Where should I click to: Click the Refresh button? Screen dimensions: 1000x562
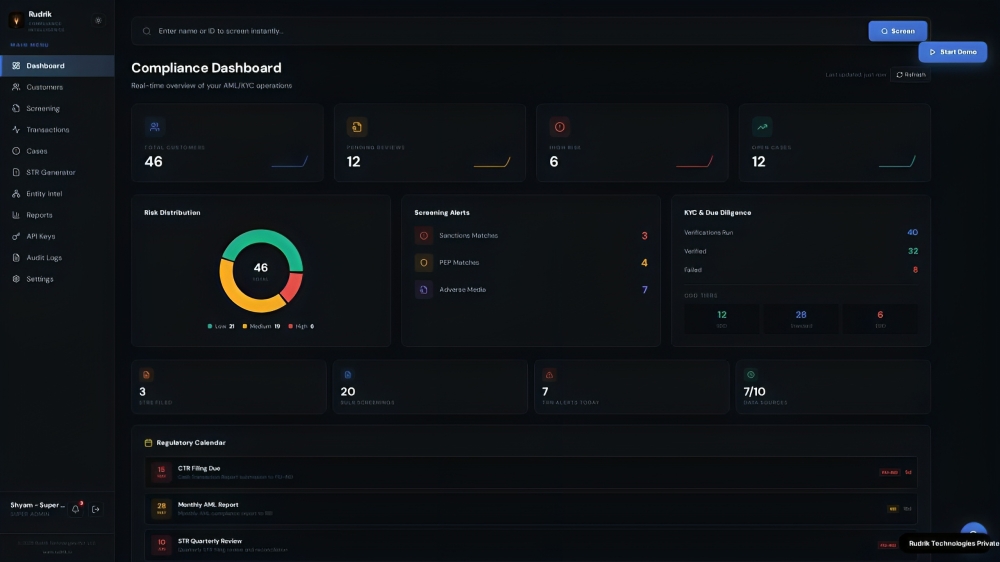911,75
